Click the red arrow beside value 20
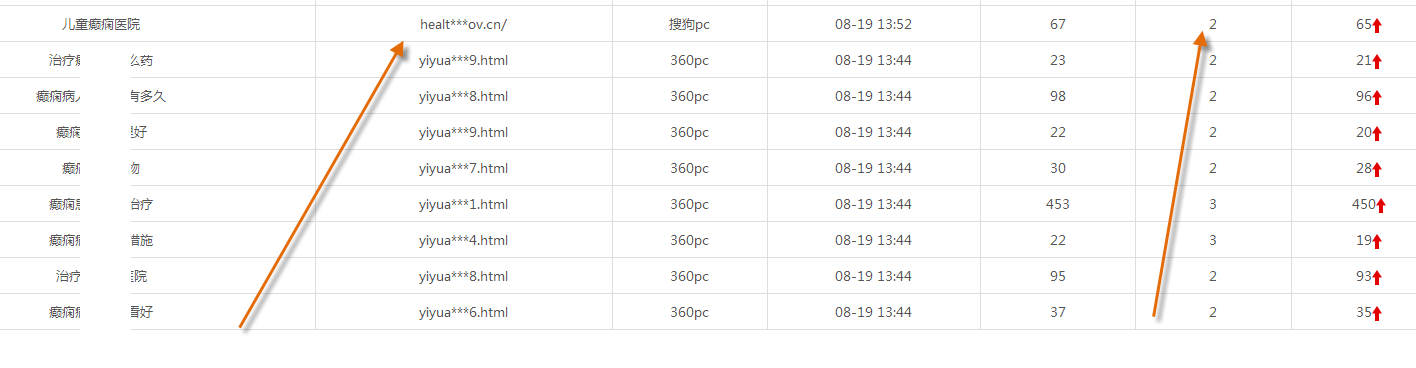Viewport: 1416px width, 368px height. [x=1377, y=133]
